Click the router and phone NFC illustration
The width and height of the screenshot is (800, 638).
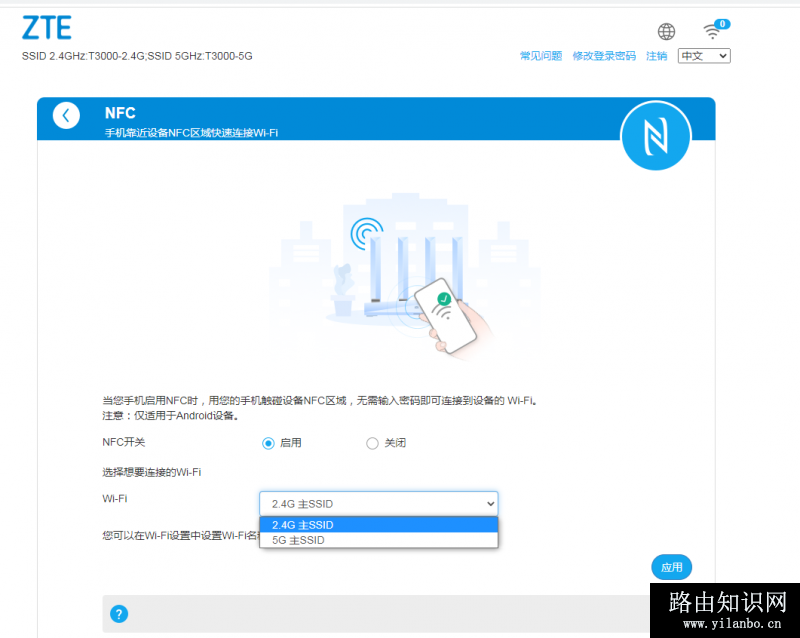point(406,276)
